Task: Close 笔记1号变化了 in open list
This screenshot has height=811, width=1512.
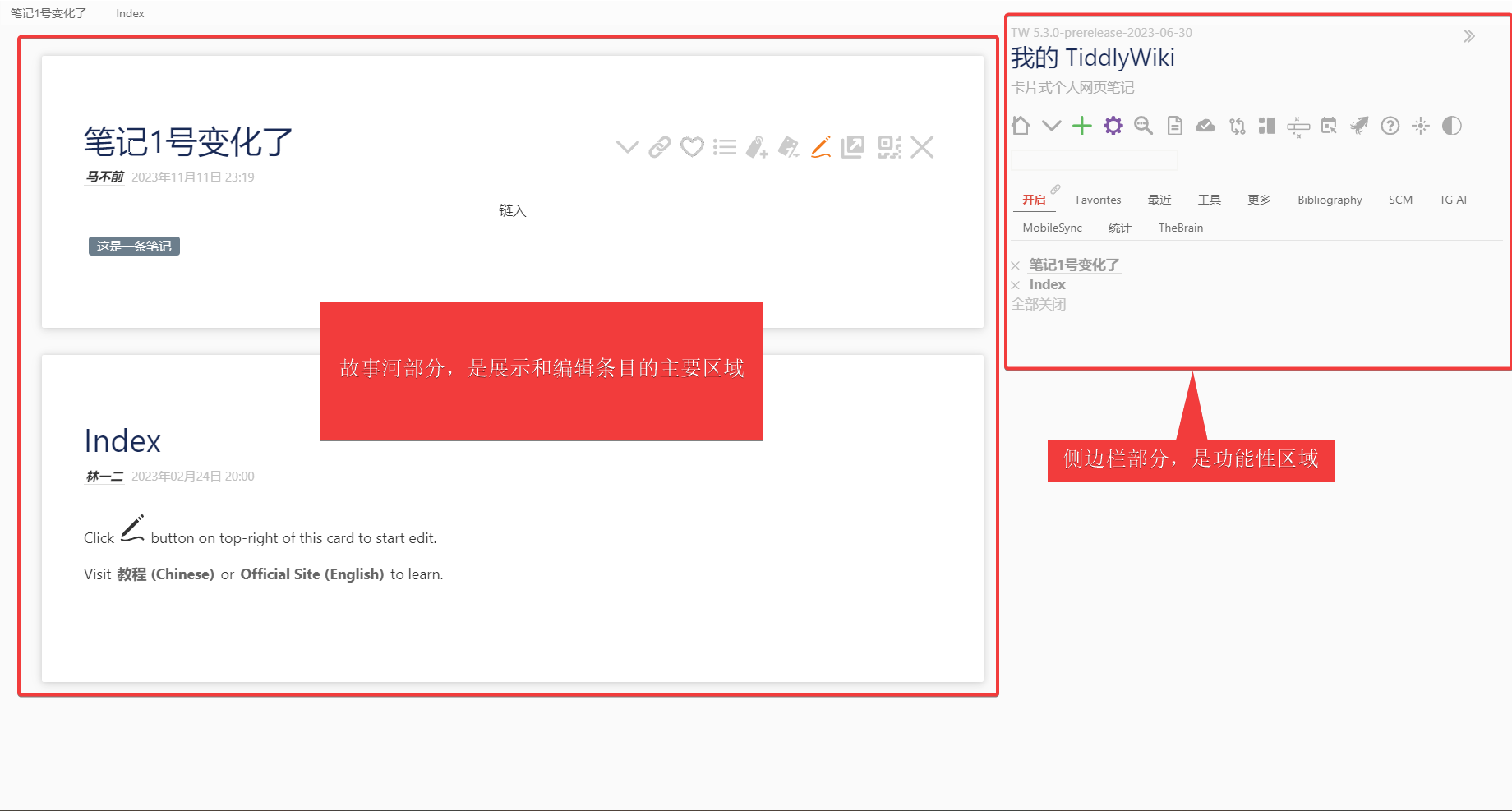Action: tap(1016, 265)
